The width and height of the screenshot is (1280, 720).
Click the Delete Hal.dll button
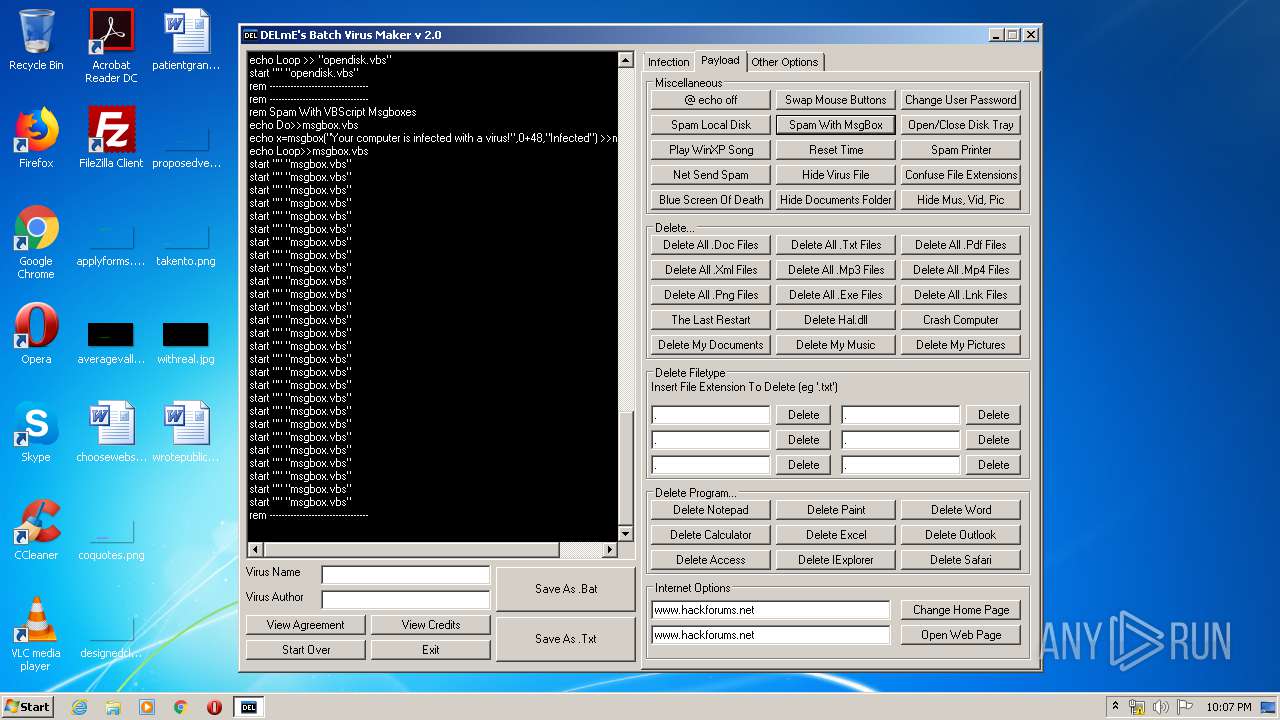(x=835, y=320)
